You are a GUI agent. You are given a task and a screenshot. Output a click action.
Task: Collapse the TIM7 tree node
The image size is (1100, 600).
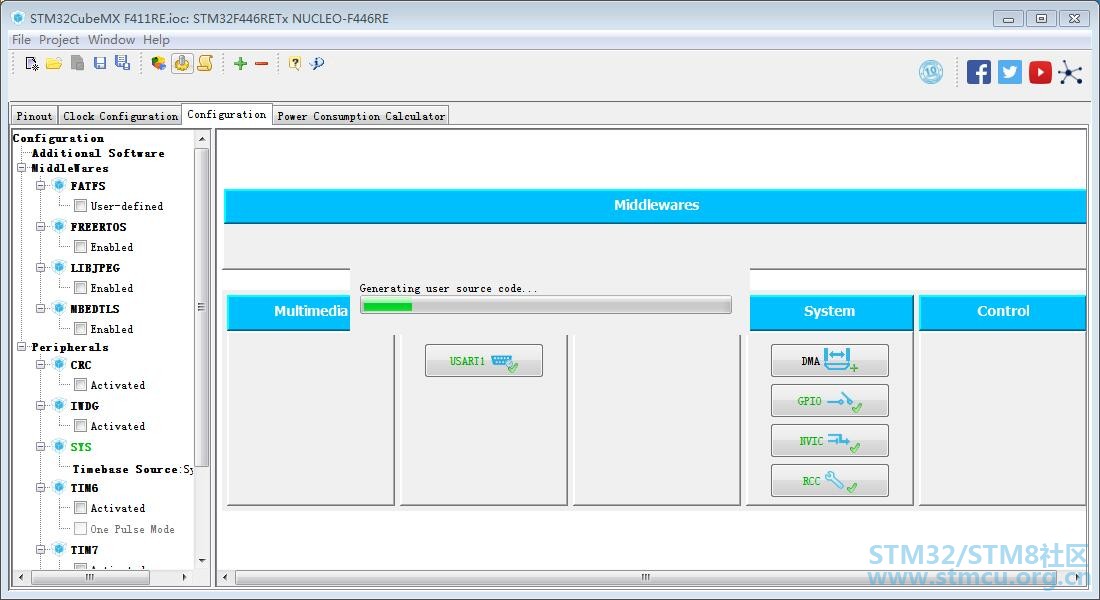click(41, 549)
